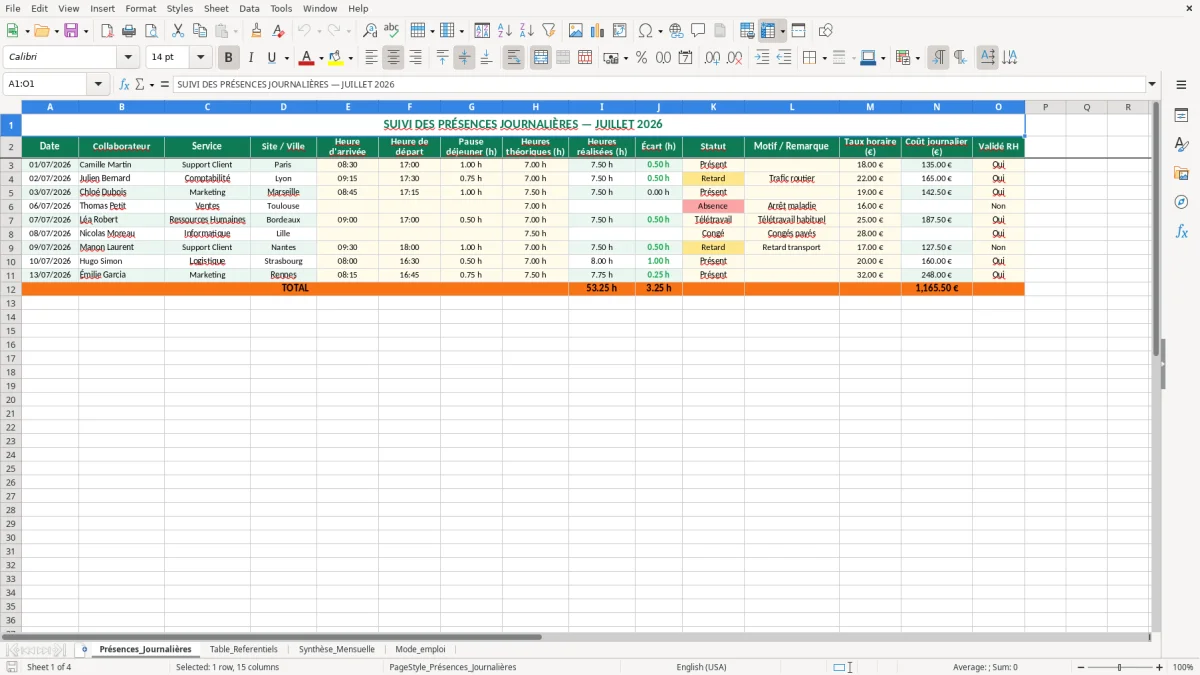Image resolution: width=1200 pixels, height=675 pixels.
Task: Click the Copy icon
Action: click(x=200, y=31)
